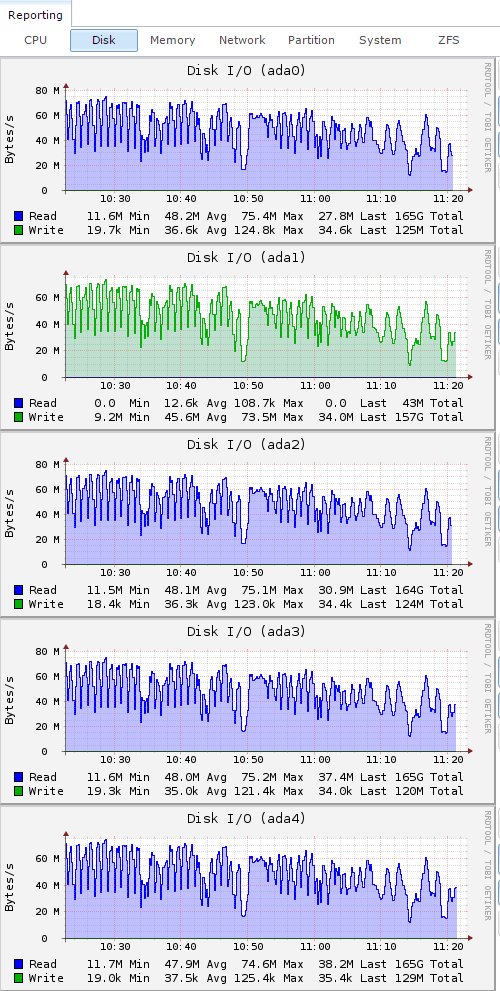Switch to the Memory tab
This screenshot has height=991, width=500.
pyautogui.click(x=173, y=40)
